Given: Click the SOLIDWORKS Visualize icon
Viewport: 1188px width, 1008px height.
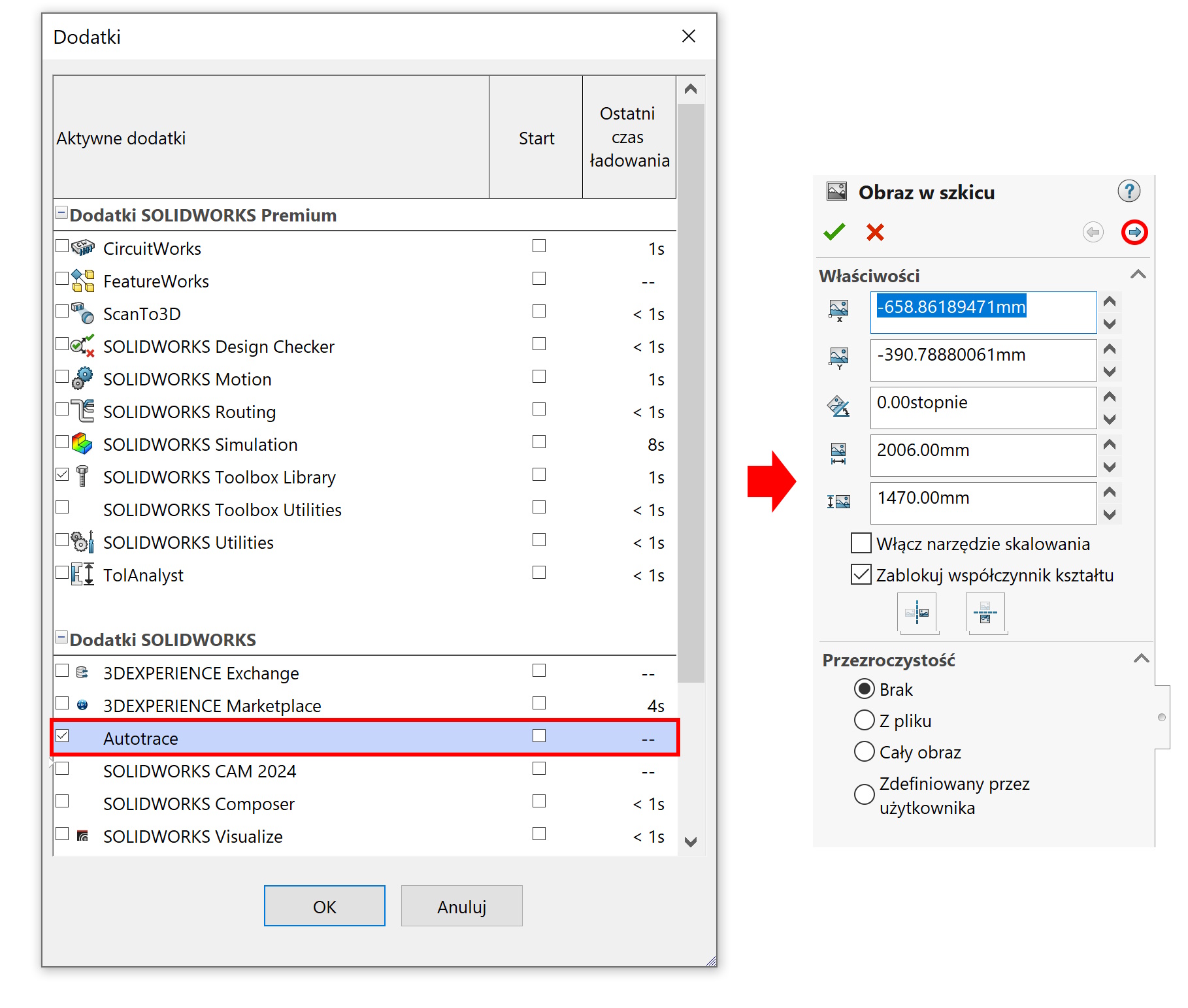Looking at the screenshot, I should (x=82, y=835).
